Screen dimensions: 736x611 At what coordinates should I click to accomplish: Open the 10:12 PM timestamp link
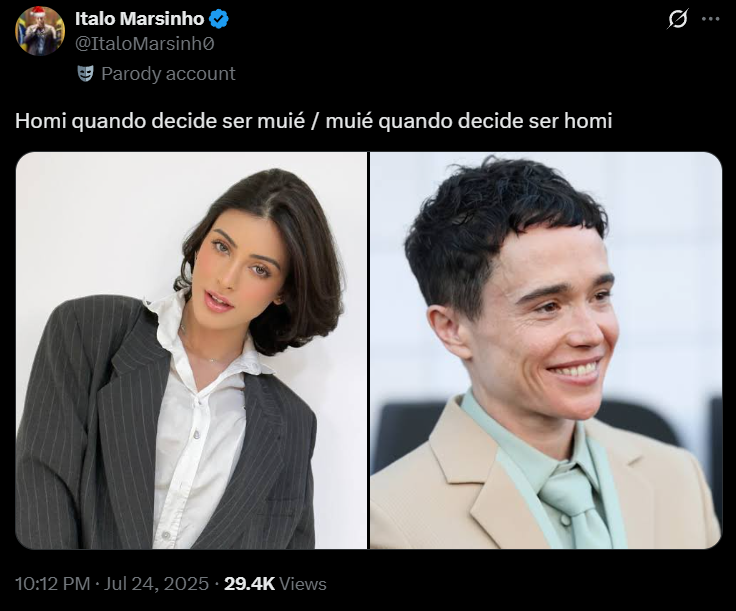(x=52, y=584)
